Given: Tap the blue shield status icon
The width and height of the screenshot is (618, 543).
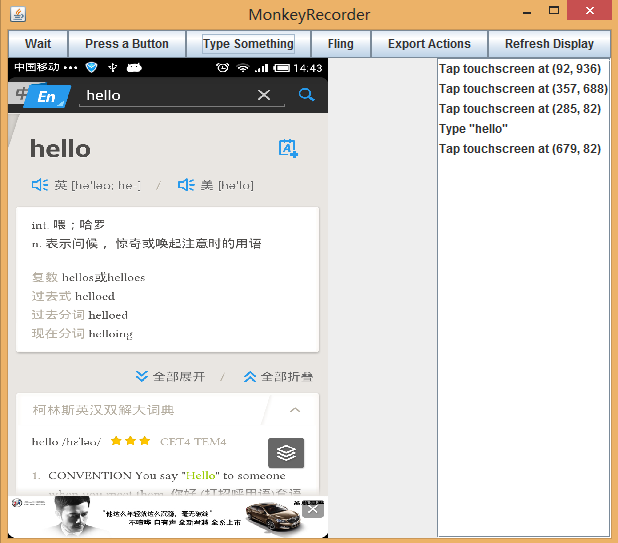Looking at the screenshot, I should [91, 68].
